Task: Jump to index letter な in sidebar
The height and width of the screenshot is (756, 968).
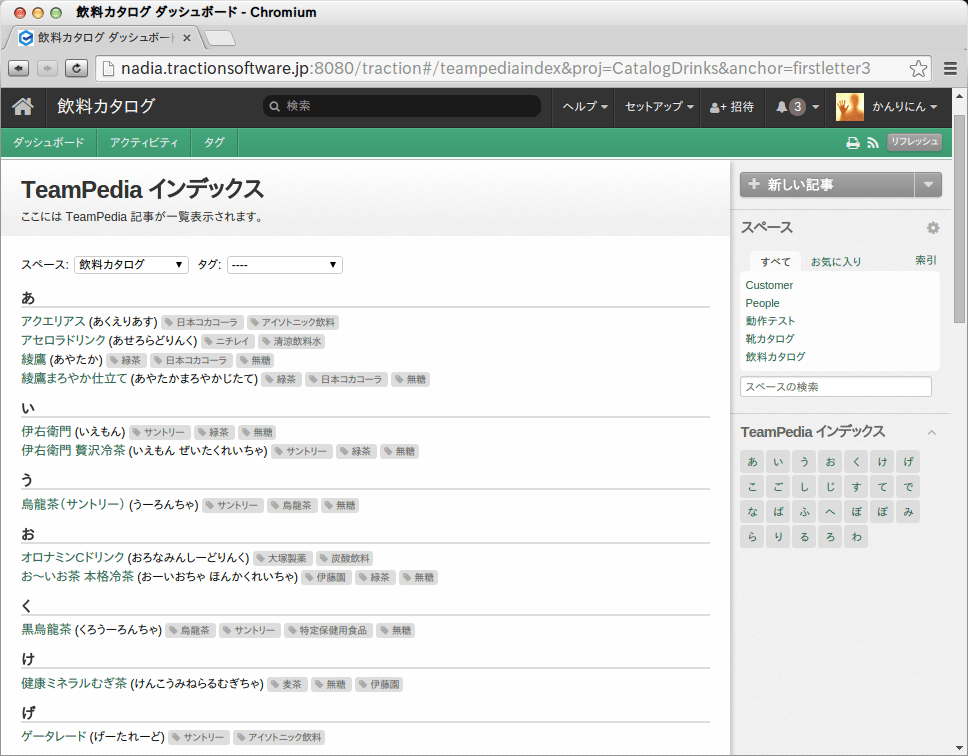Action: click(752, 512)
